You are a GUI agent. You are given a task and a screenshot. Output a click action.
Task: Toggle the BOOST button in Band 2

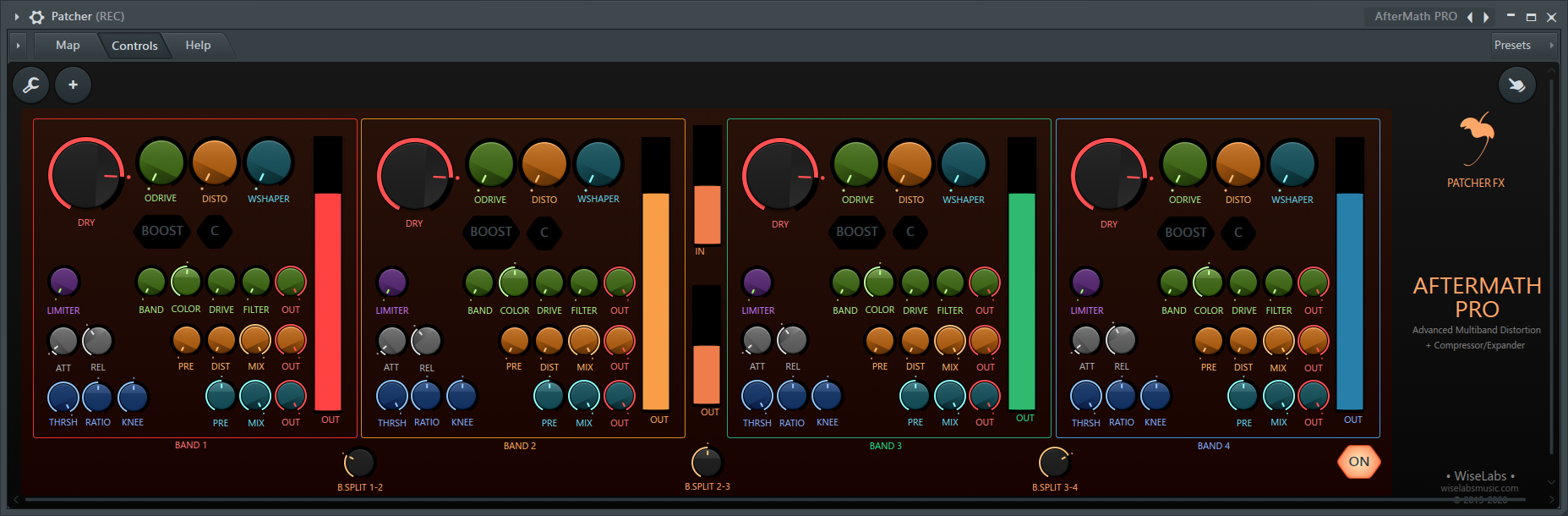tap(491, 232)
